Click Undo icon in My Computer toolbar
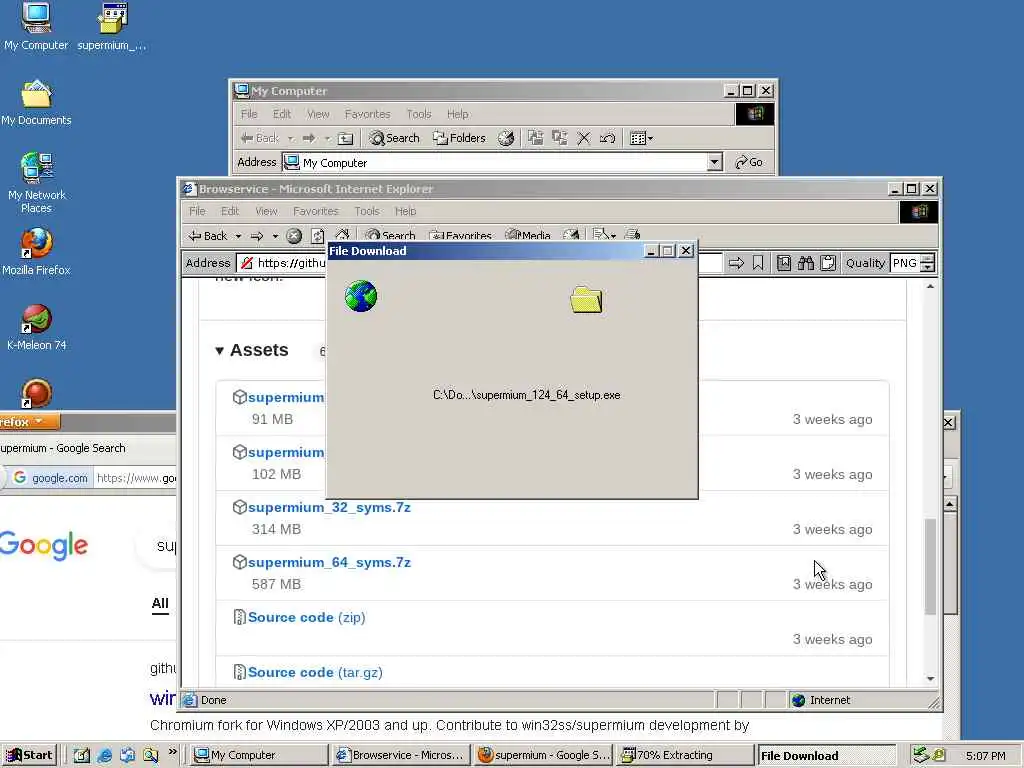The image size is (1024, 768). click(607, 138)
